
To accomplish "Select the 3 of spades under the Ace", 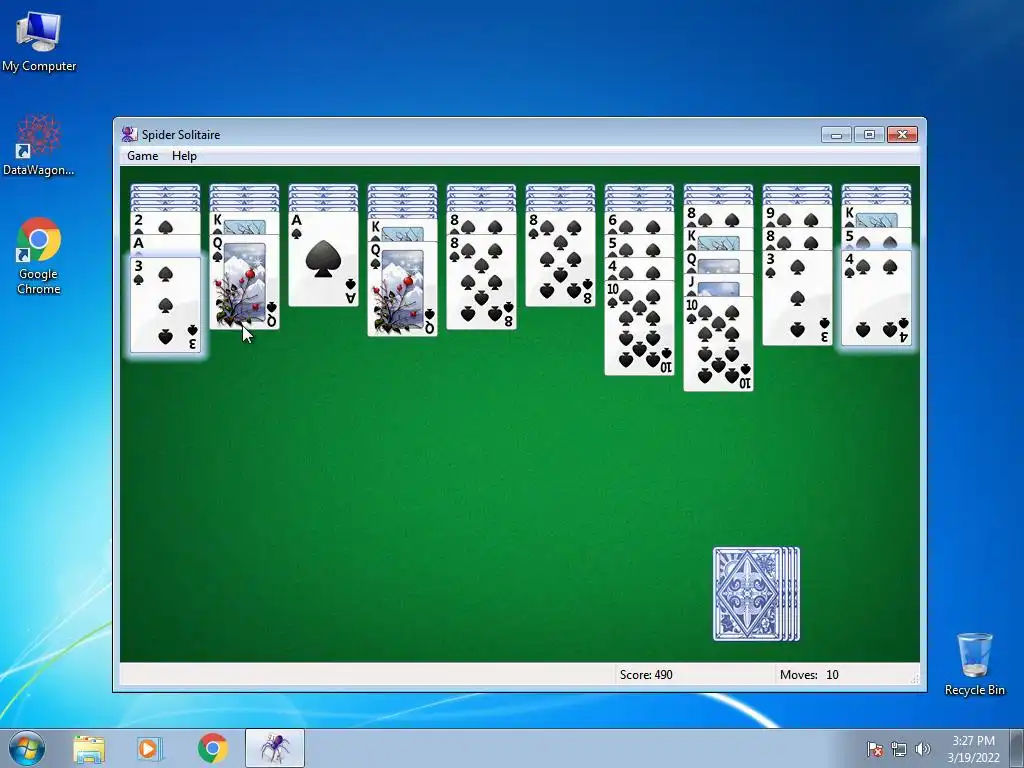I will click(x=165, y=305).
